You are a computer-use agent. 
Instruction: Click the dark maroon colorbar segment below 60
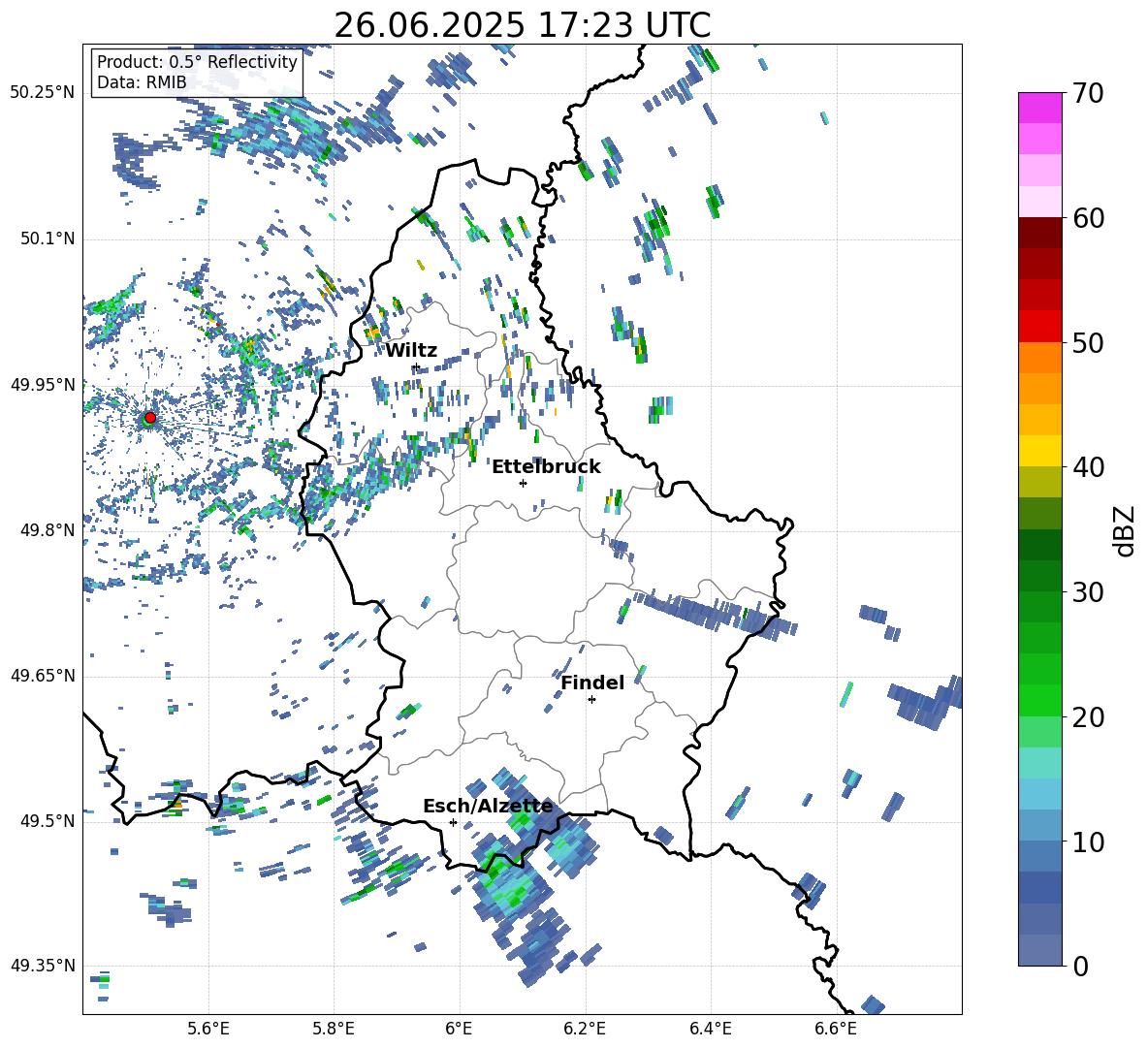(x=1039, y=233)
